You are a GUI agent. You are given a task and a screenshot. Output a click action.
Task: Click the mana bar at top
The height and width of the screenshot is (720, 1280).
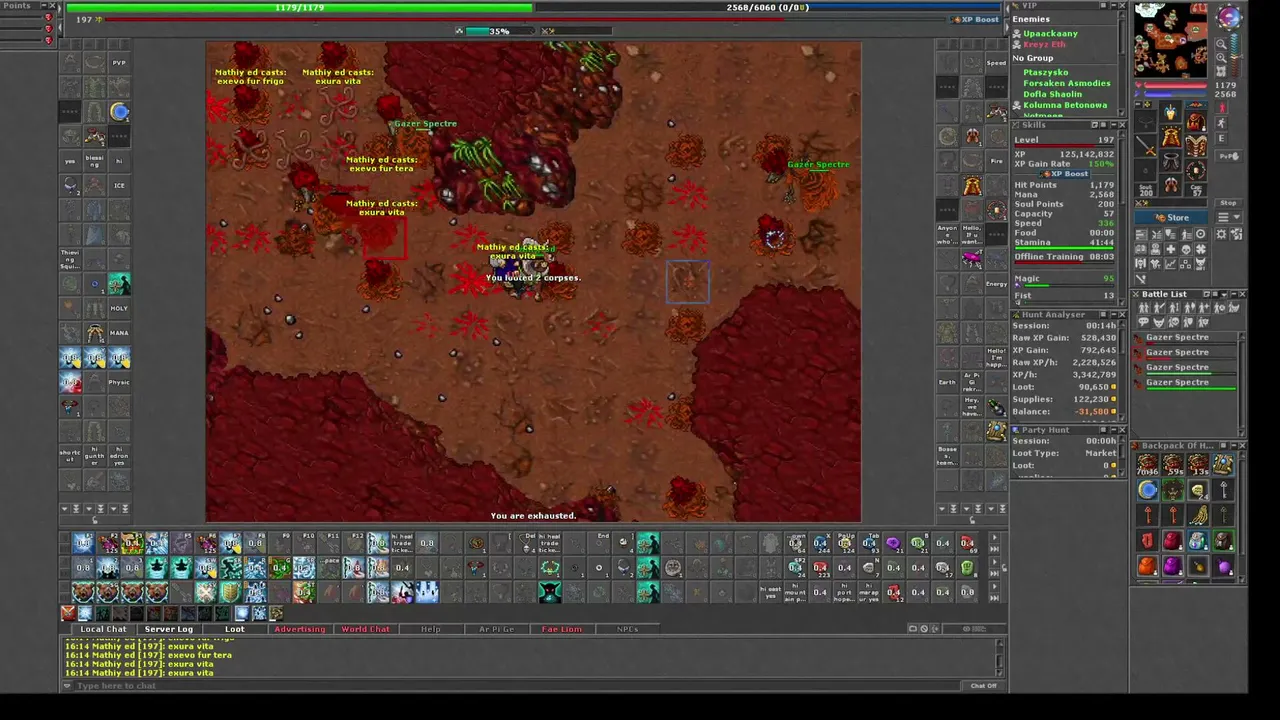(x=768, y=8)
